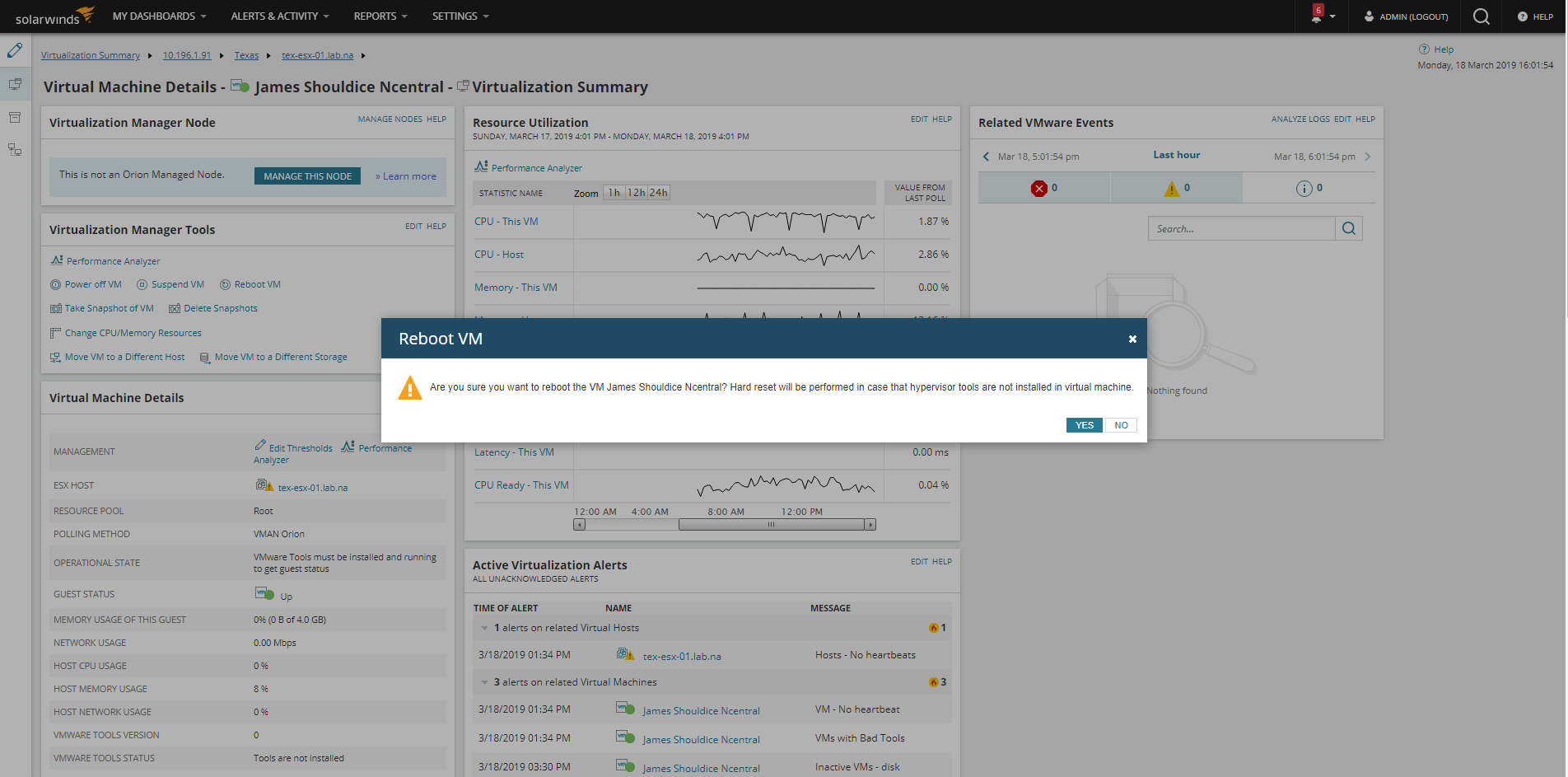Open the My Dashboards menu
Viewport: 1568px width, 777px height.
159,16
